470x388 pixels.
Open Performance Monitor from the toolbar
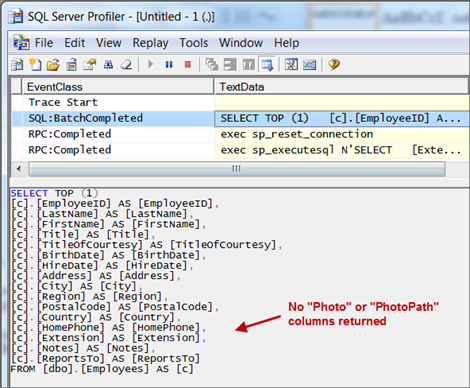pyautogui.click(x=309, y=64)
